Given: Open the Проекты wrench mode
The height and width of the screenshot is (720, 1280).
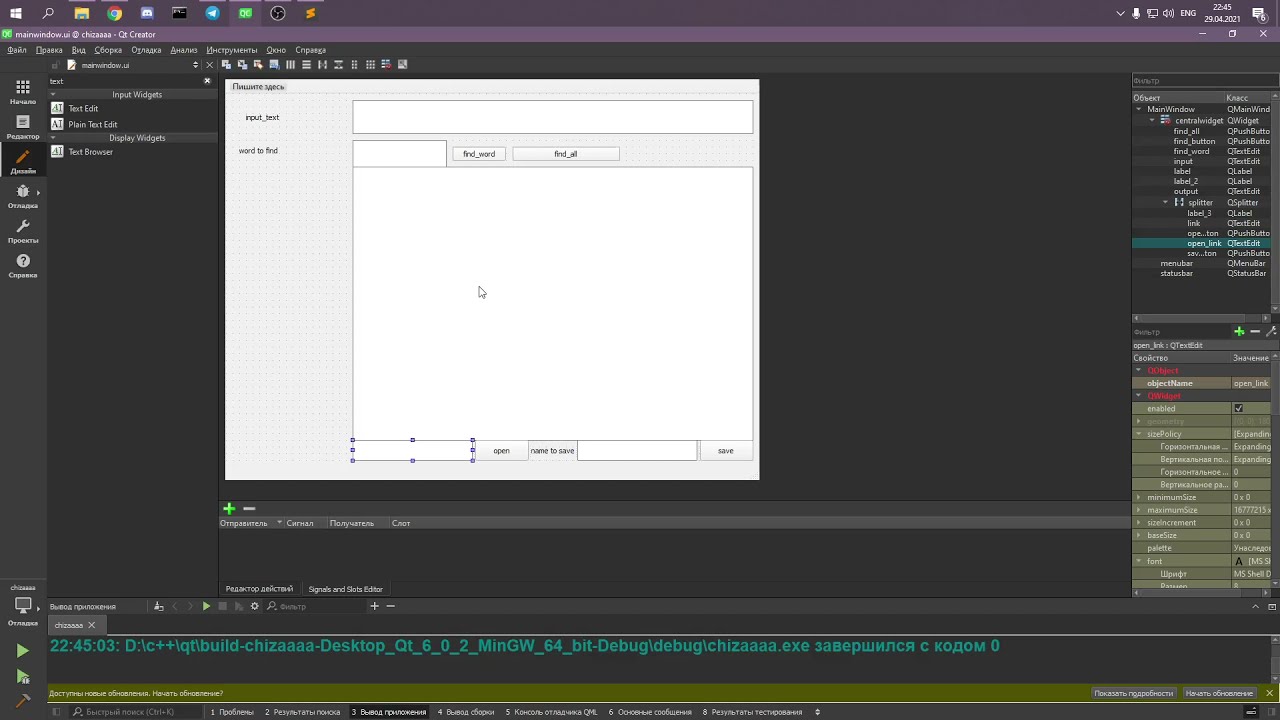Looking at the screenshot, I should pos(22,230).
